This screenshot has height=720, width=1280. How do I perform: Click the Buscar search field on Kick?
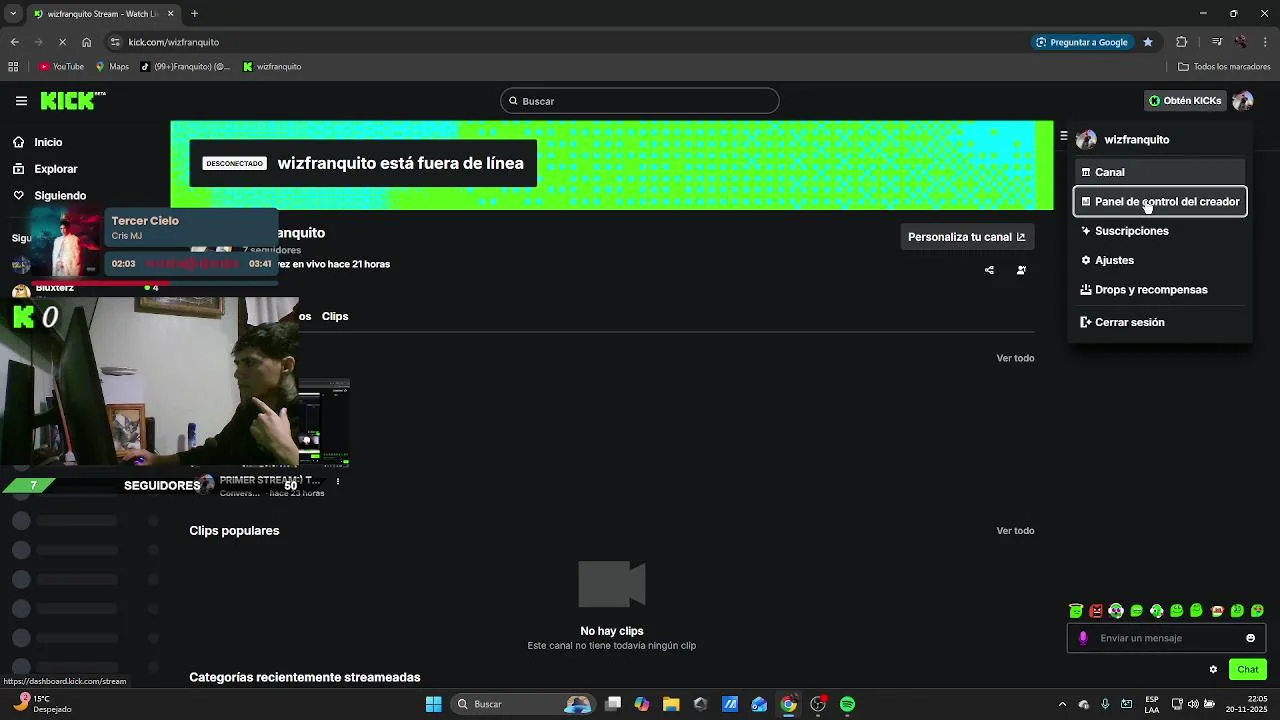tap(640, 101)
